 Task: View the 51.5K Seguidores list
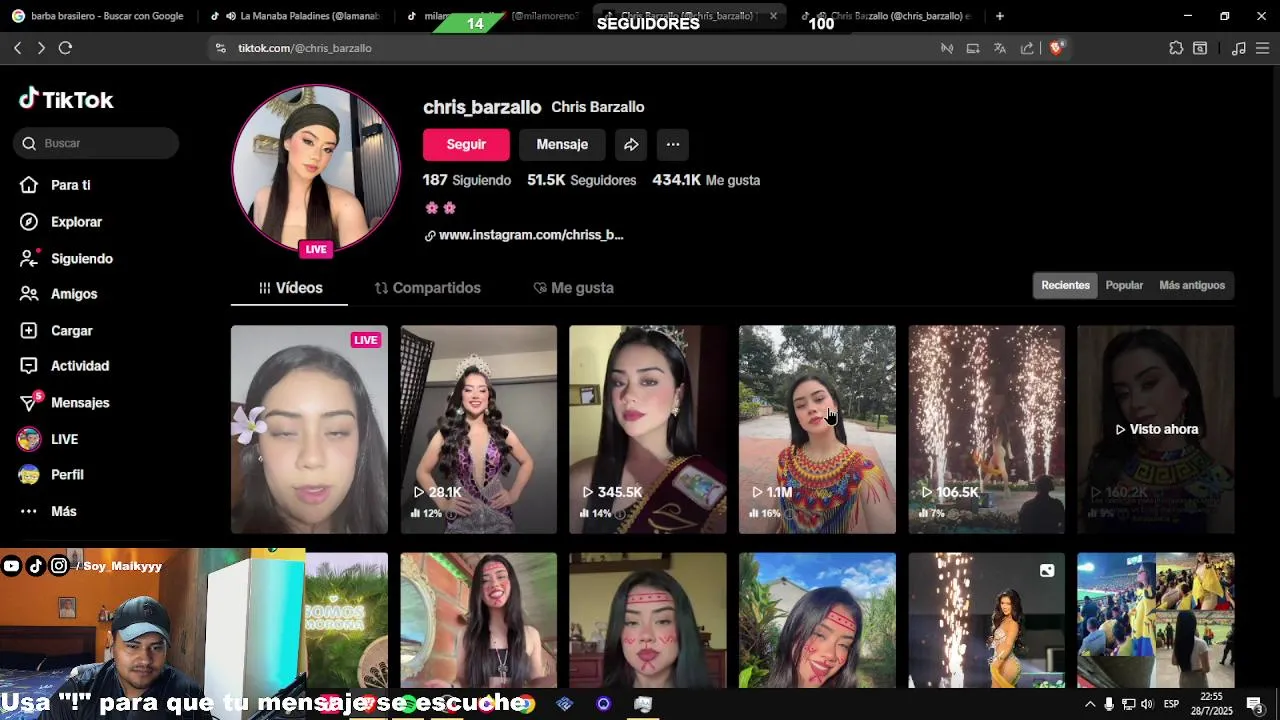(x=582, y=180)
